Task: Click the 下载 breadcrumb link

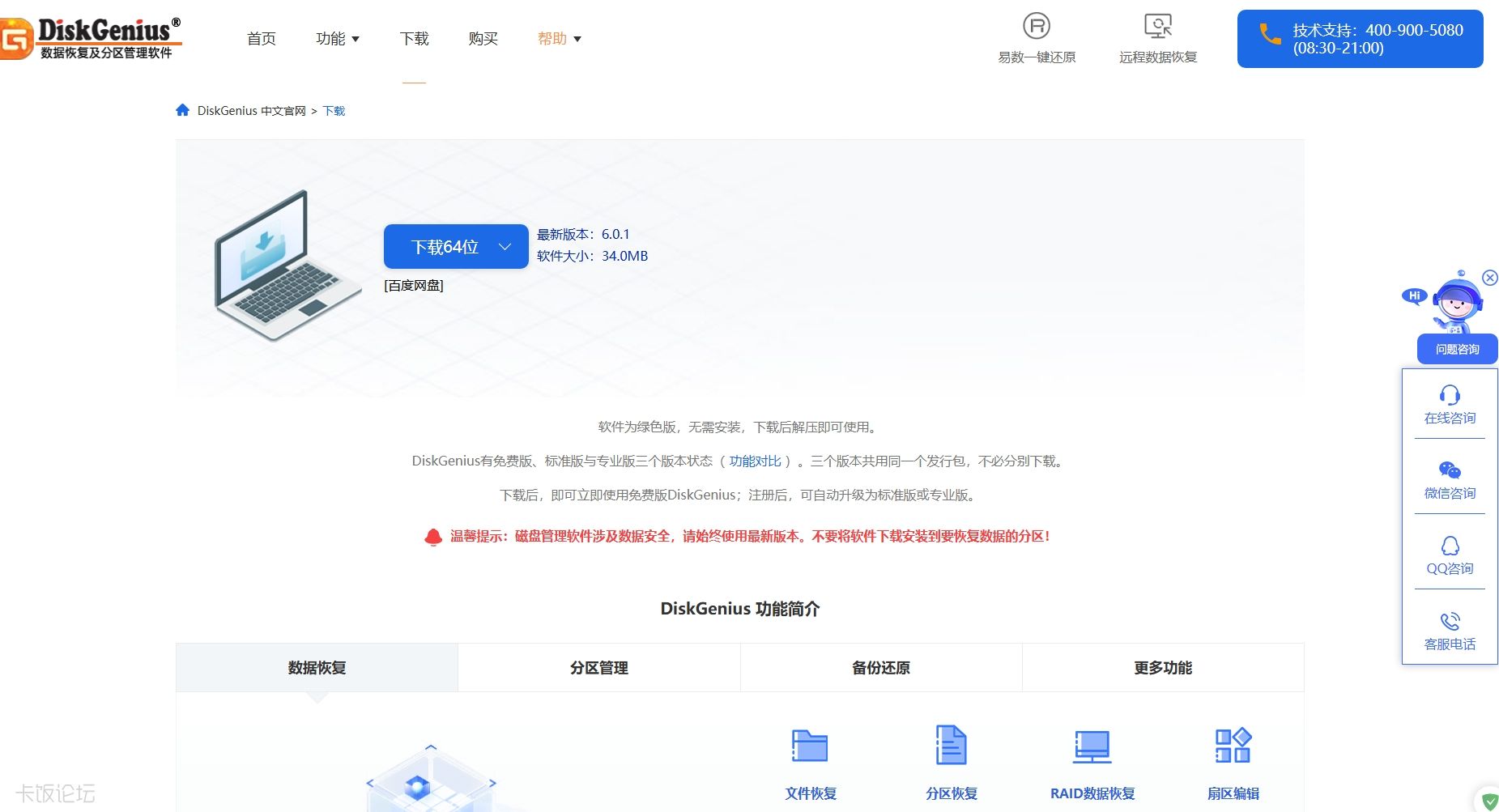Action: (334, 111)
